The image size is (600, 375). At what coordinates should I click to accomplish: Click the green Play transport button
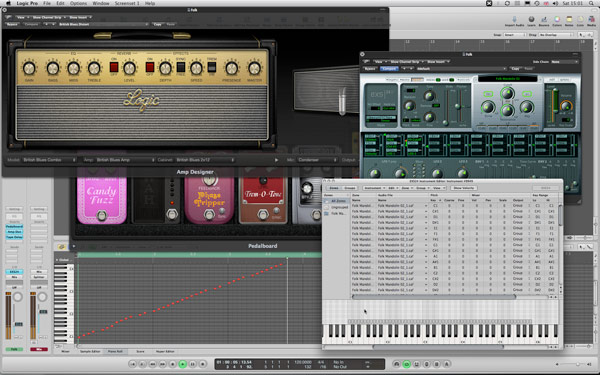pyautogui.click(x=183, y=364)
